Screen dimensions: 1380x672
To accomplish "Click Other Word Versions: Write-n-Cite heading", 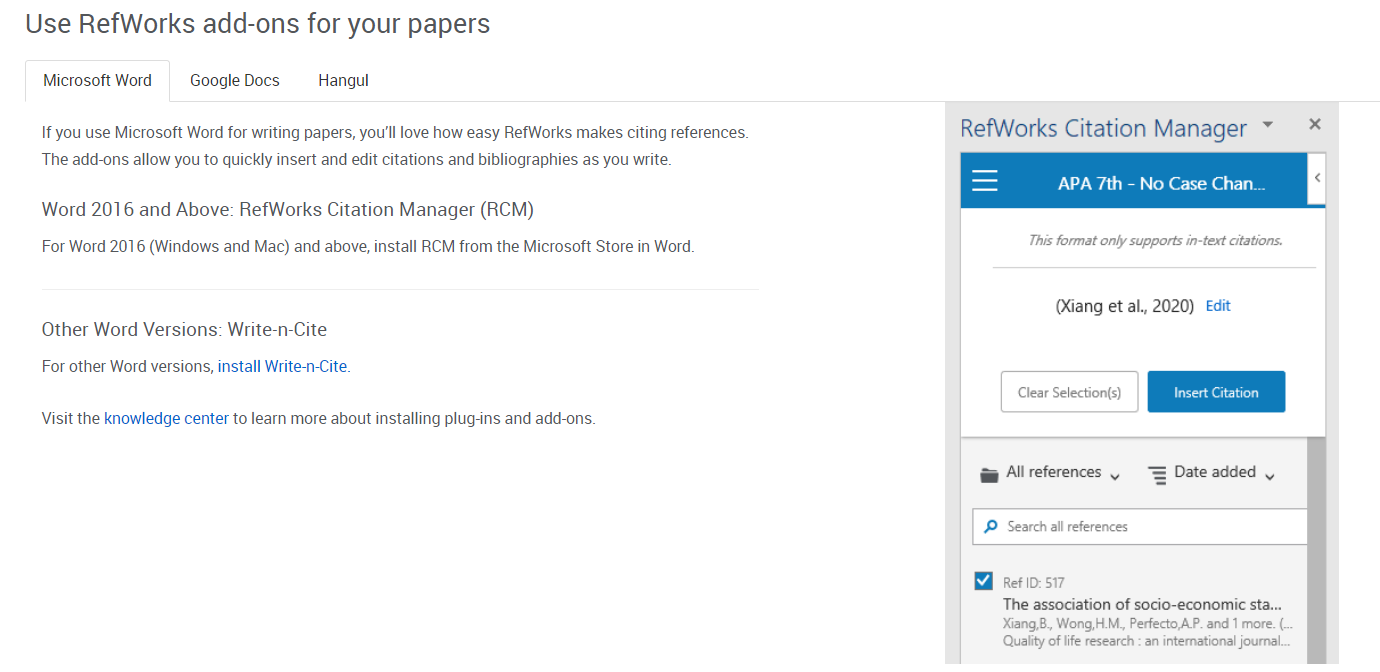I will click(184, 330).
